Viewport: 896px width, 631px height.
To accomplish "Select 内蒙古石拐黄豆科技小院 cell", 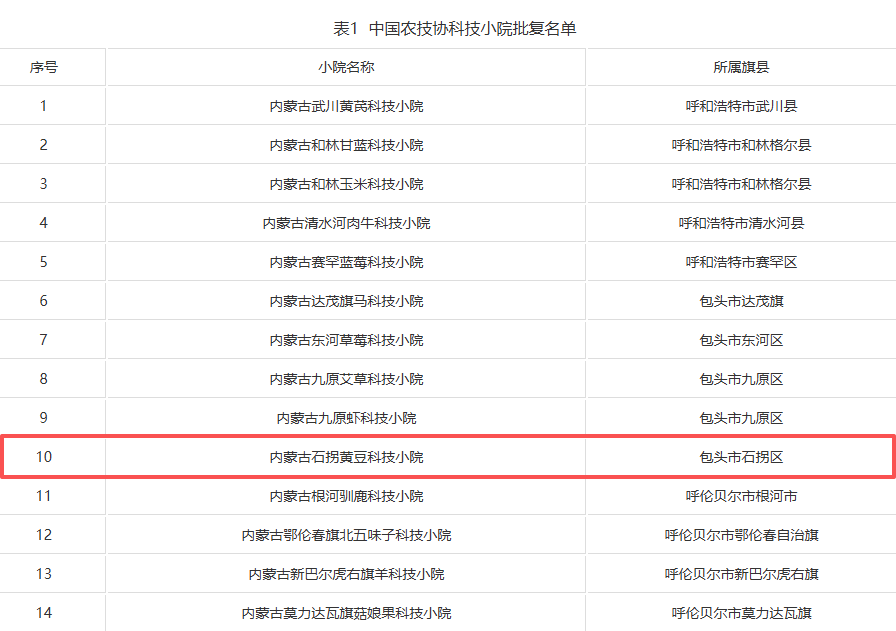I will tap(346, 457).
